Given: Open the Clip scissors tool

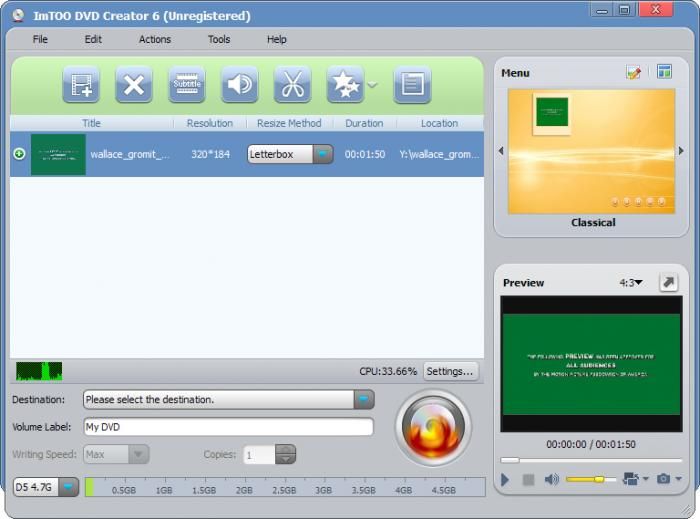Looking at the screenshot, I should click(x=292, y=84).
